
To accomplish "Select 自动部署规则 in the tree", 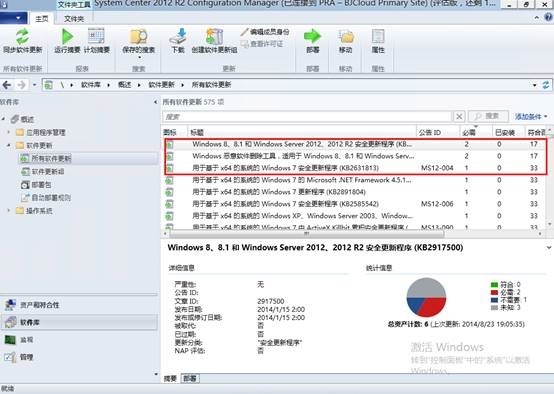I will [x=51, y=198].
